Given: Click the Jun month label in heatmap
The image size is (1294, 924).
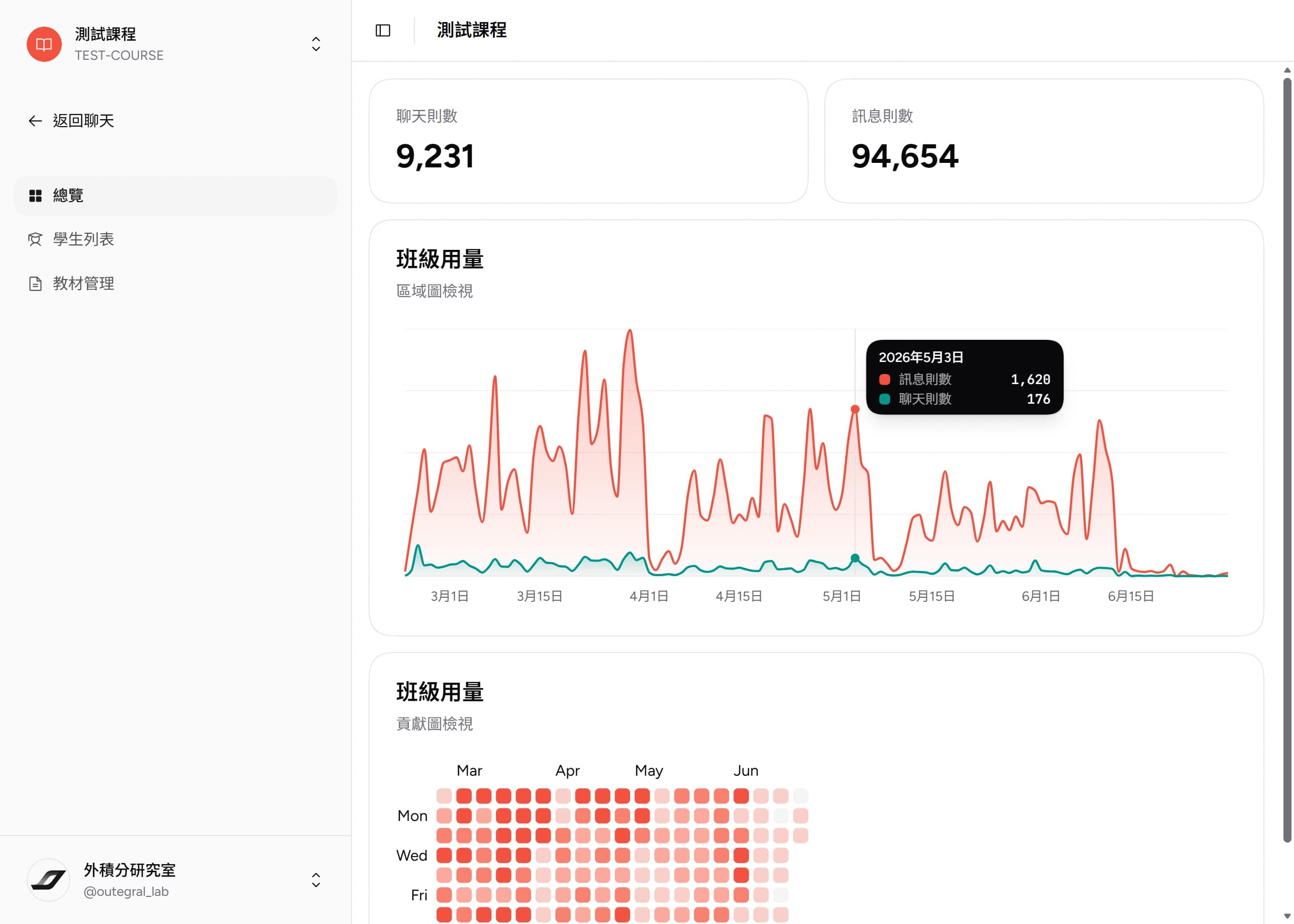Looking at the screenshot, I should (x=745, y=771).
